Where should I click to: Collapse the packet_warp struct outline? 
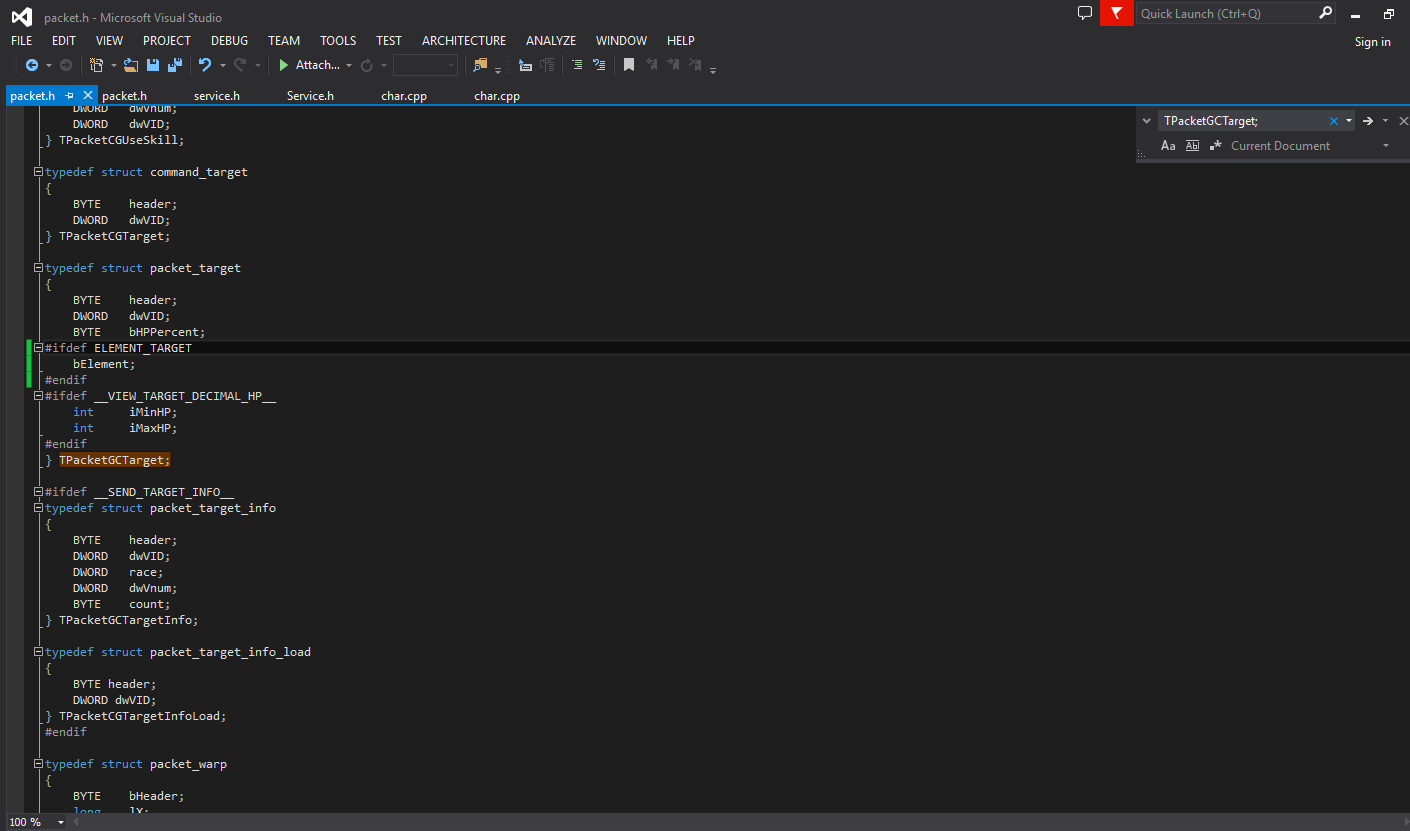tap(38, 764)
